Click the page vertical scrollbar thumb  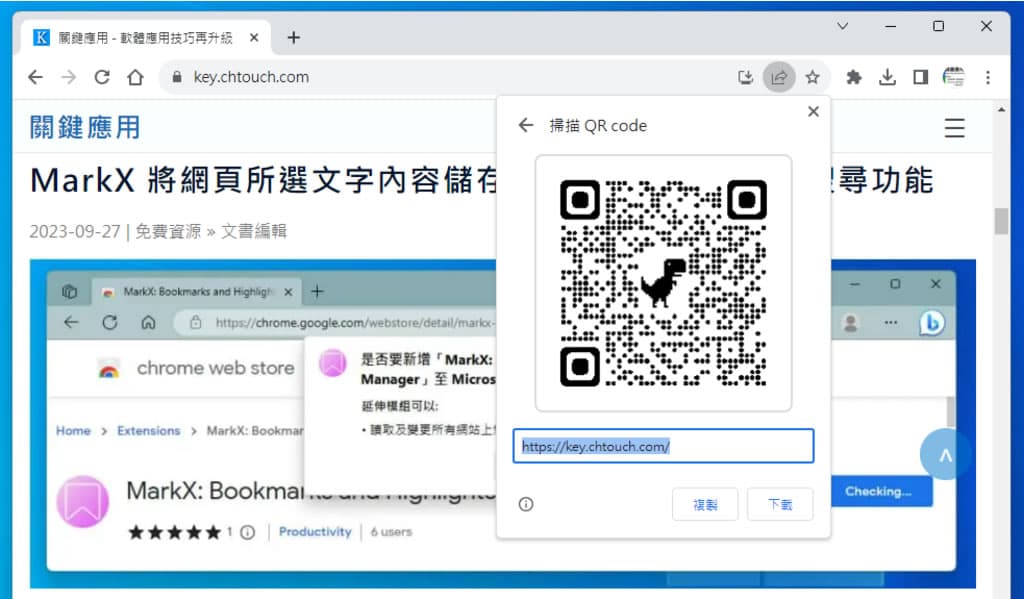coord(1001,221)
